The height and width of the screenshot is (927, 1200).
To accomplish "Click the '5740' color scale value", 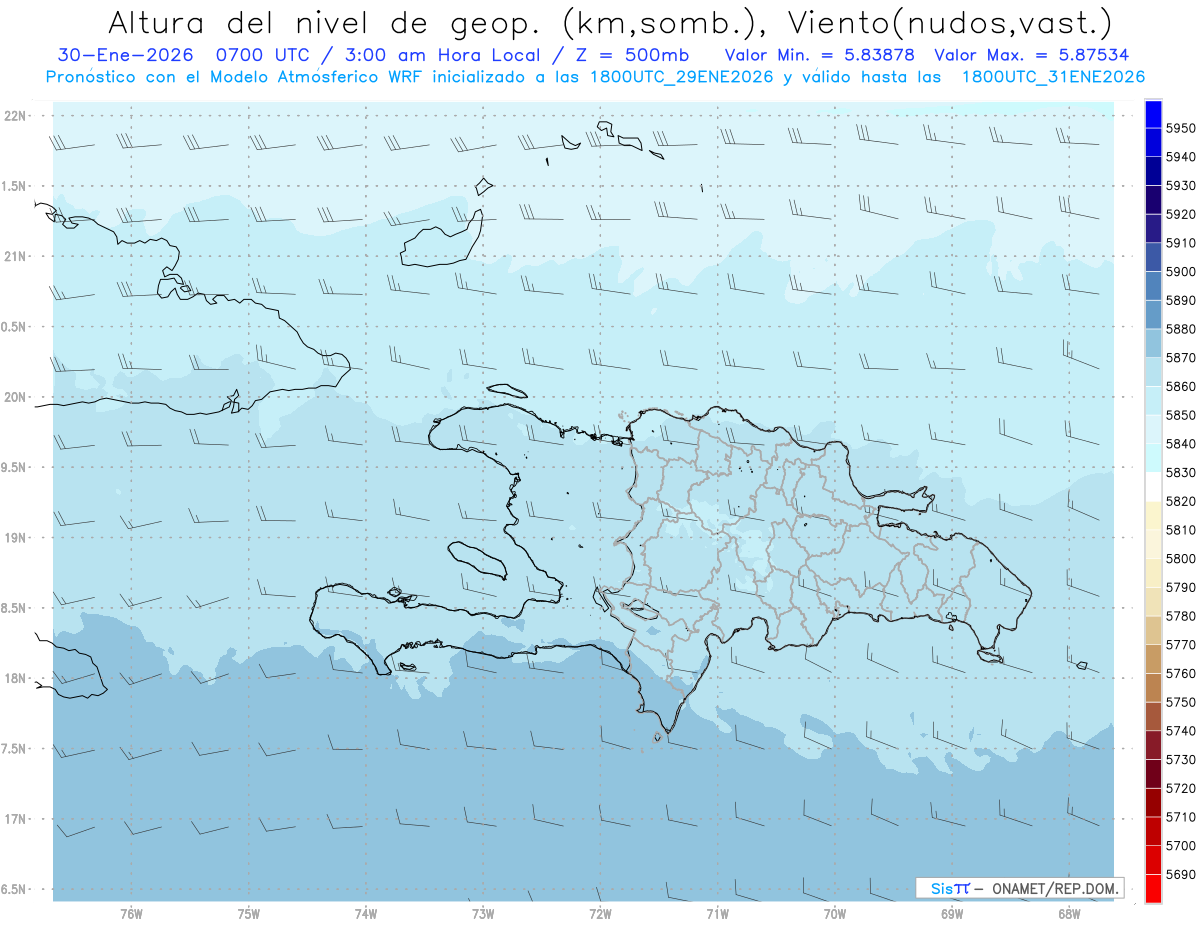I will pos(1181,730).
